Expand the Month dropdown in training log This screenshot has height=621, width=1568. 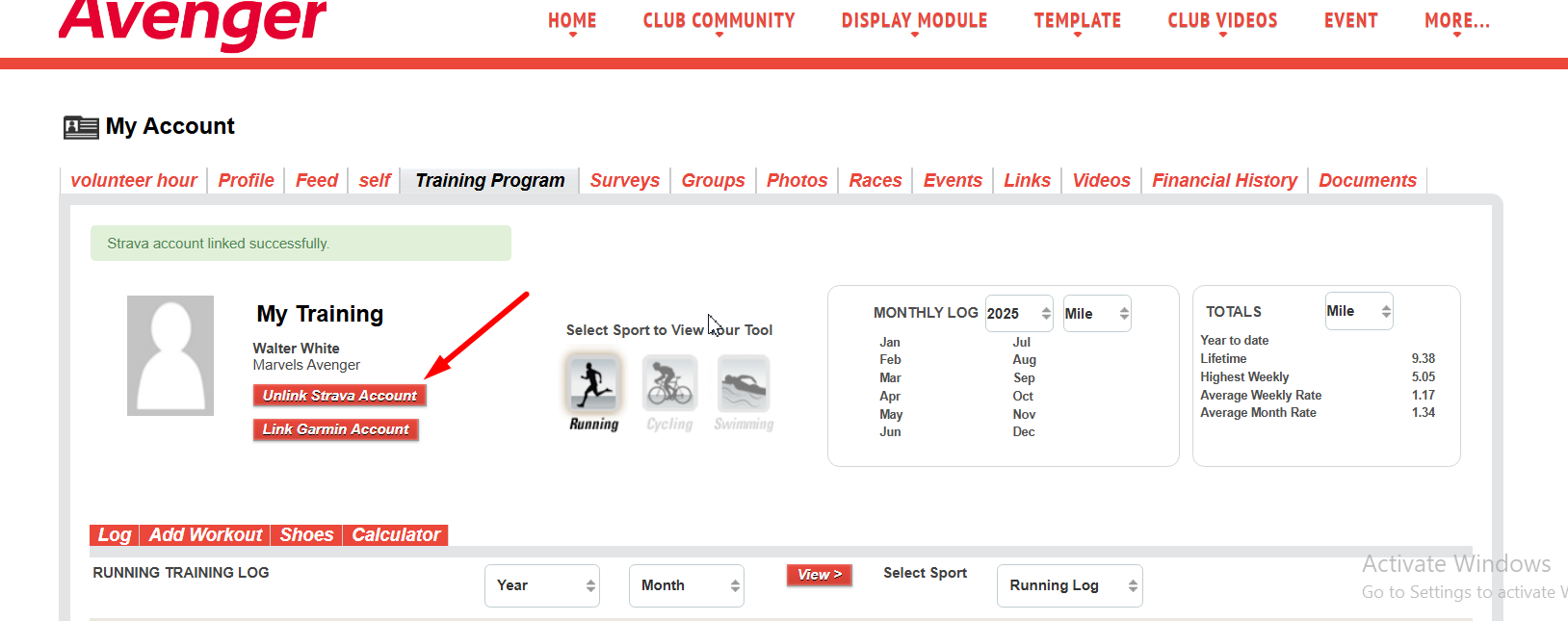pyautogui.click(x=686, y=585)
